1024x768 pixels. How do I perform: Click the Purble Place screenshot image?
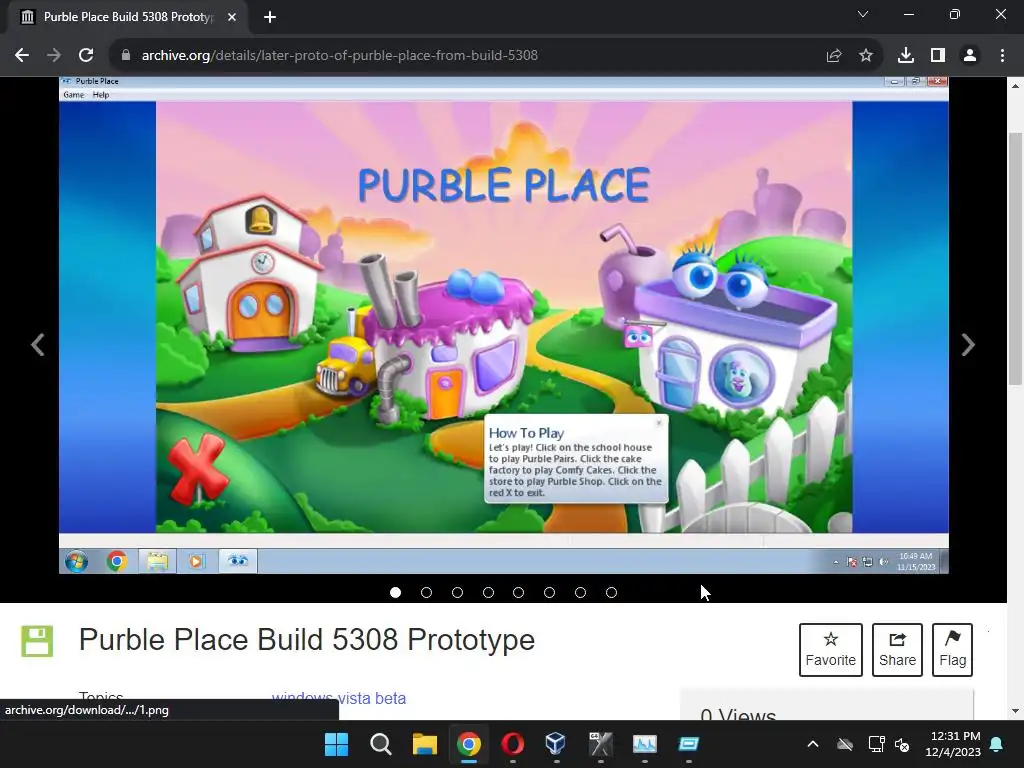[x=504, y=325]
